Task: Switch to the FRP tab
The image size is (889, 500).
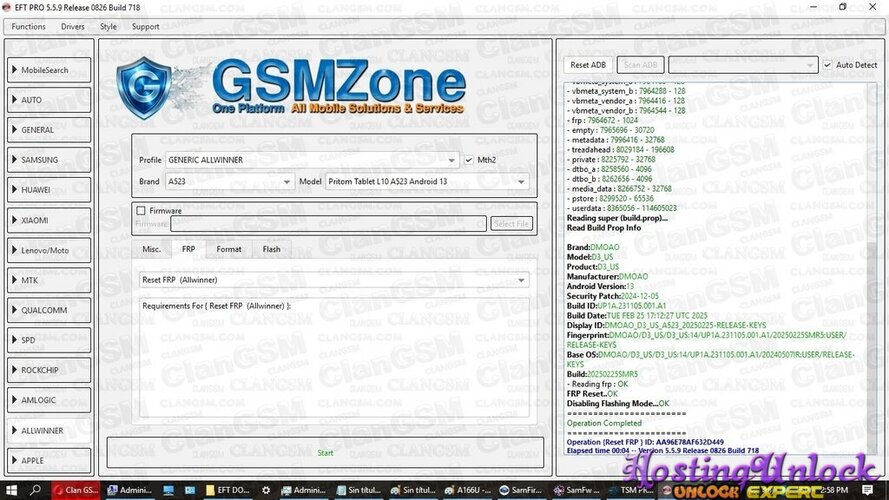Action: click(188, 249)
